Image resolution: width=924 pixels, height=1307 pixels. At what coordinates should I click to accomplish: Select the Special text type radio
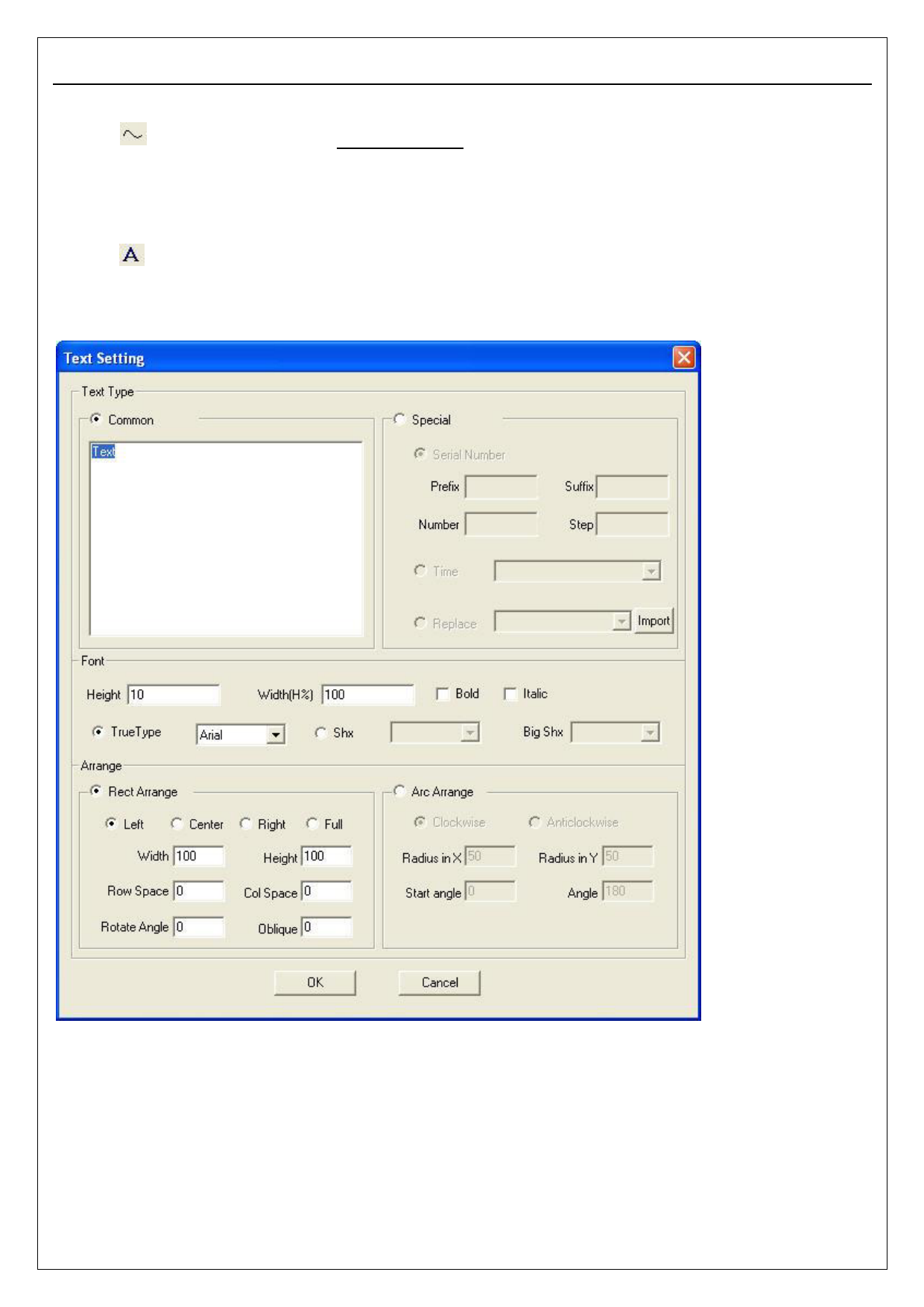coord(400,420)
